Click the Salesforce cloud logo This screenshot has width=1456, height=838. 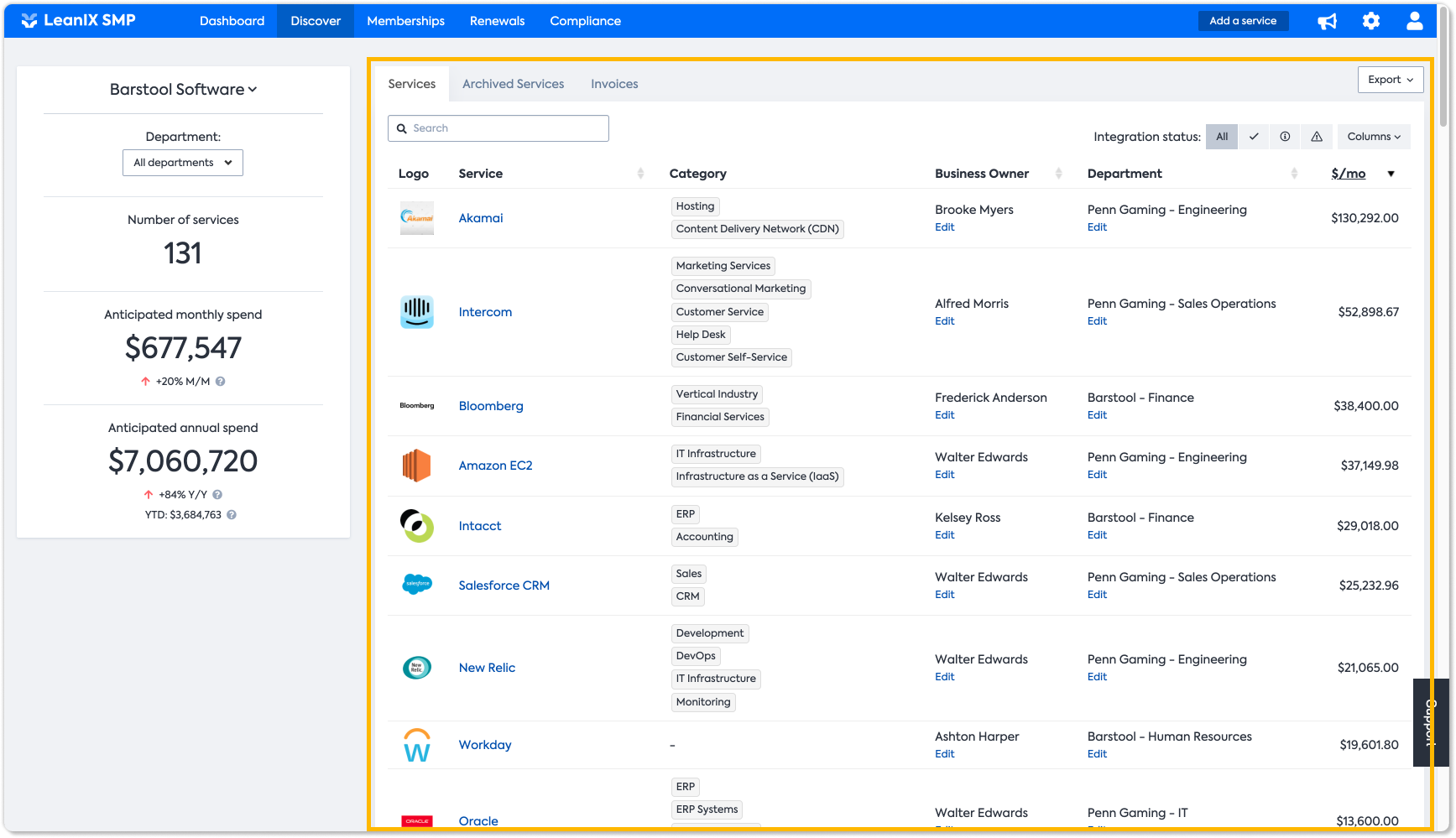(417, 585)
